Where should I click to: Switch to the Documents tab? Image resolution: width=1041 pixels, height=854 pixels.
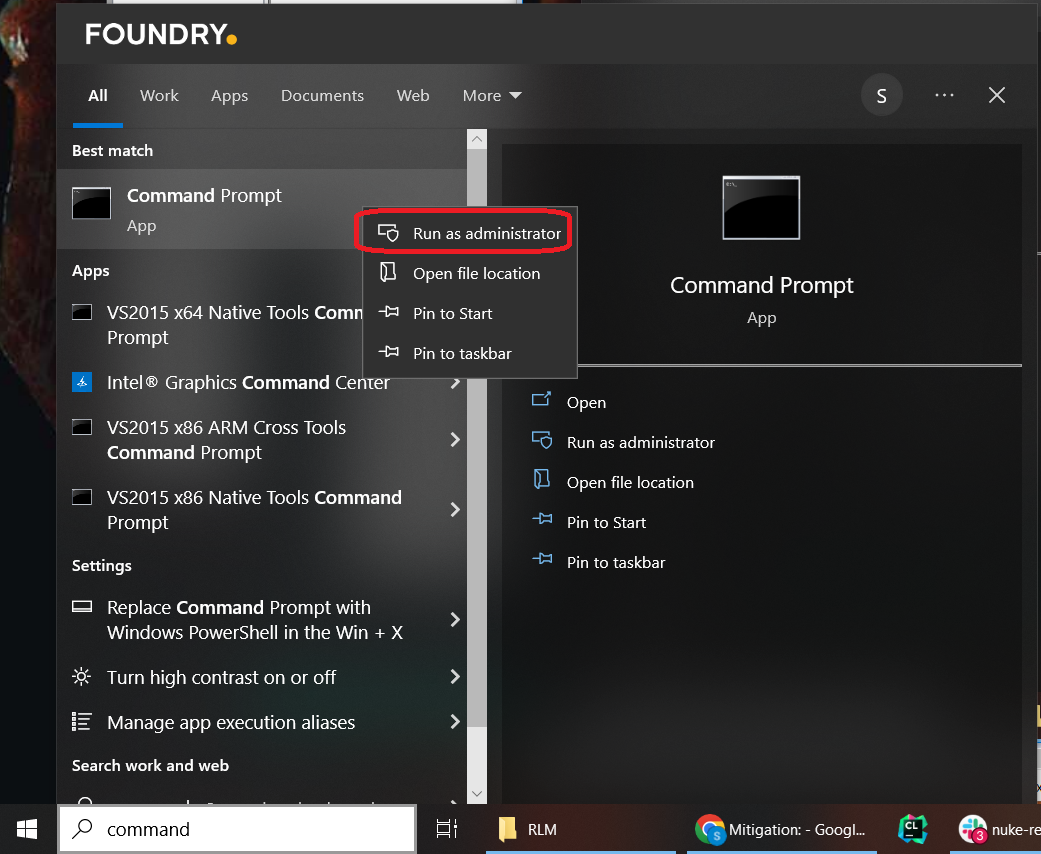tap(322, 96)
